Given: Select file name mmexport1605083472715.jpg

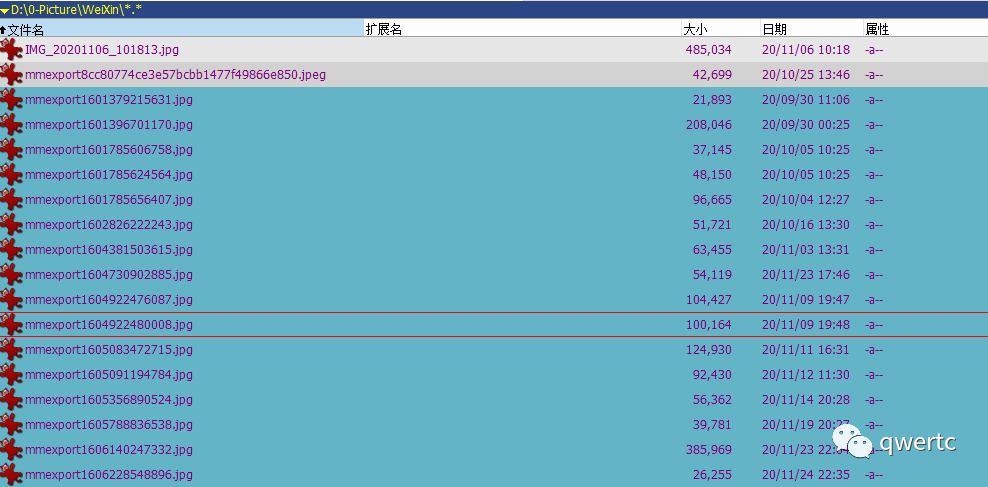Looking at the screenshot, I should click(109, 350).
